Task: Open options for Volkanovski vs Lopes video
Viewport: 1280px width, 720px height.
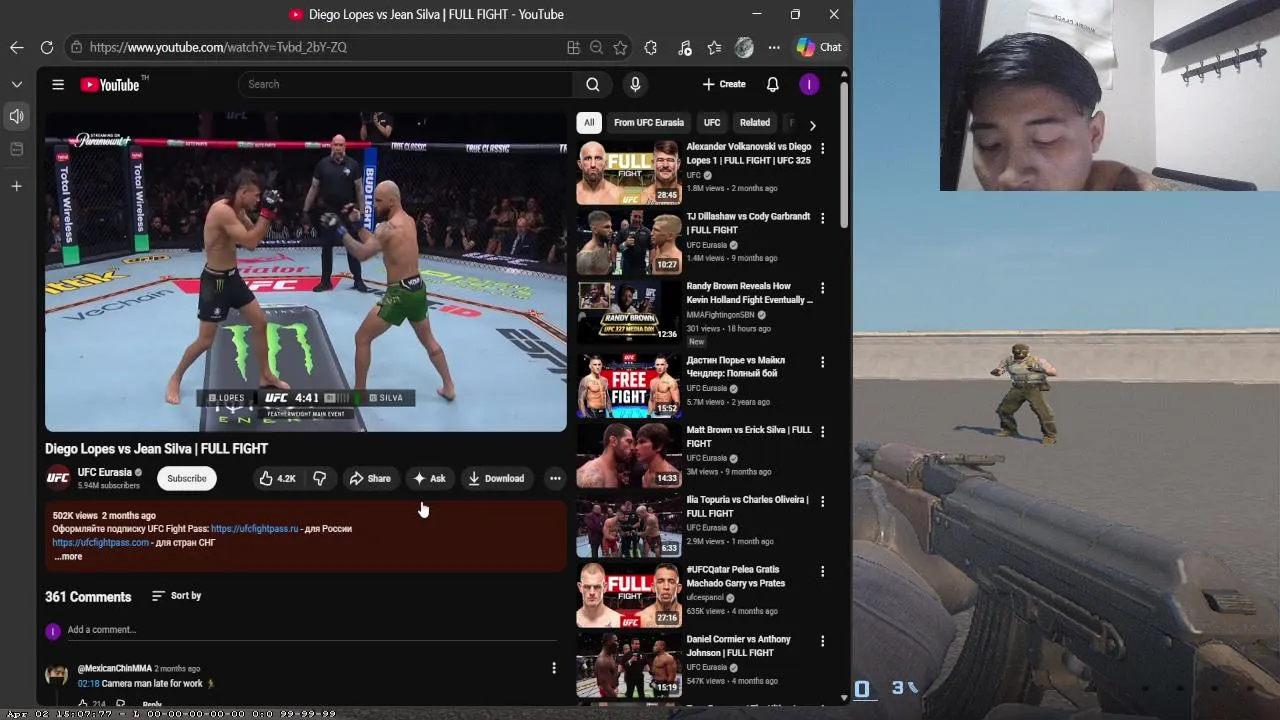Action: pos(823,148)
